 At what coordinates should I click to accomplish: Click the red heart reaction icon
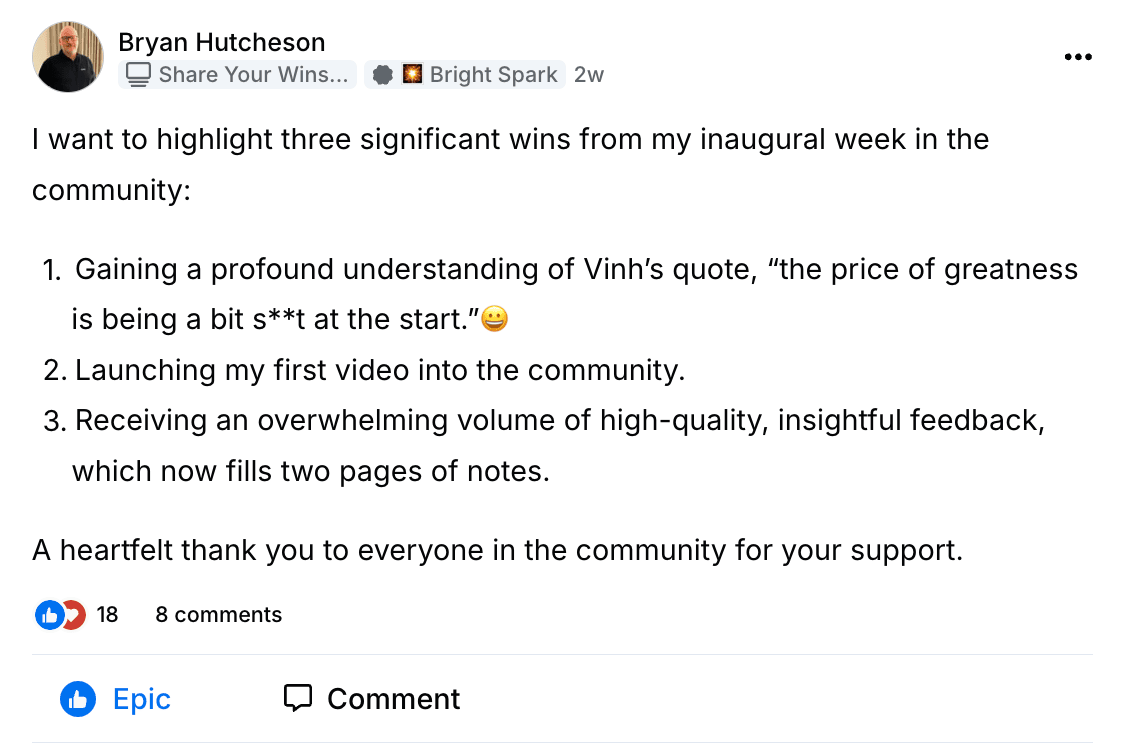[73, 614]
